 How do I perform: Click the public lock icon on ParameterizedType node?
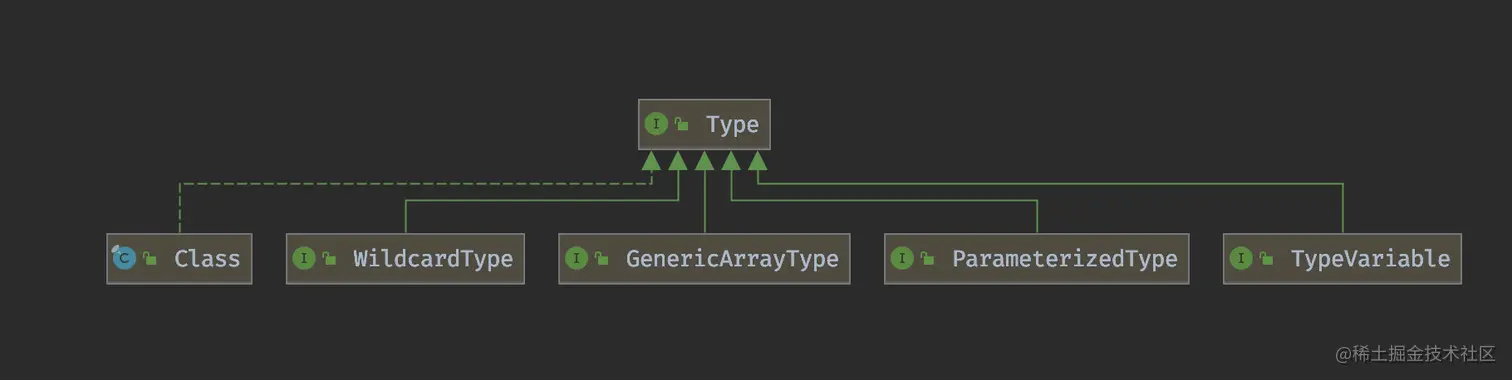[927, 258]
